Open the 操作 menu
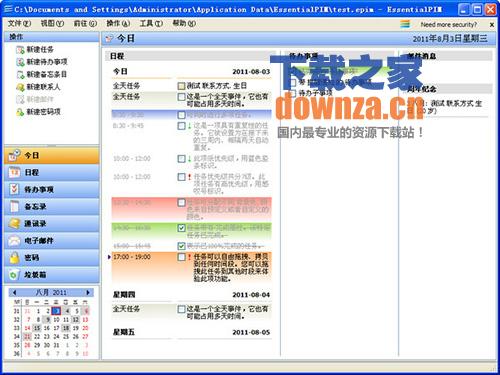The width and height of the screenshot is (500, 375). (x=118, y=23)
